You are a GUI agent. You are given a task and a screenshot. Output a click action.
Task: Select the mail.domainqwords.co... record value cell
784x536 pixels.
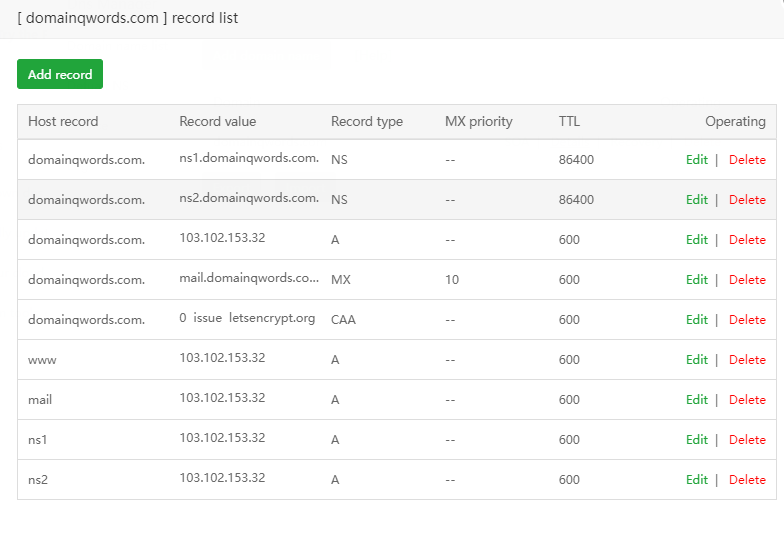pos(249,279)
